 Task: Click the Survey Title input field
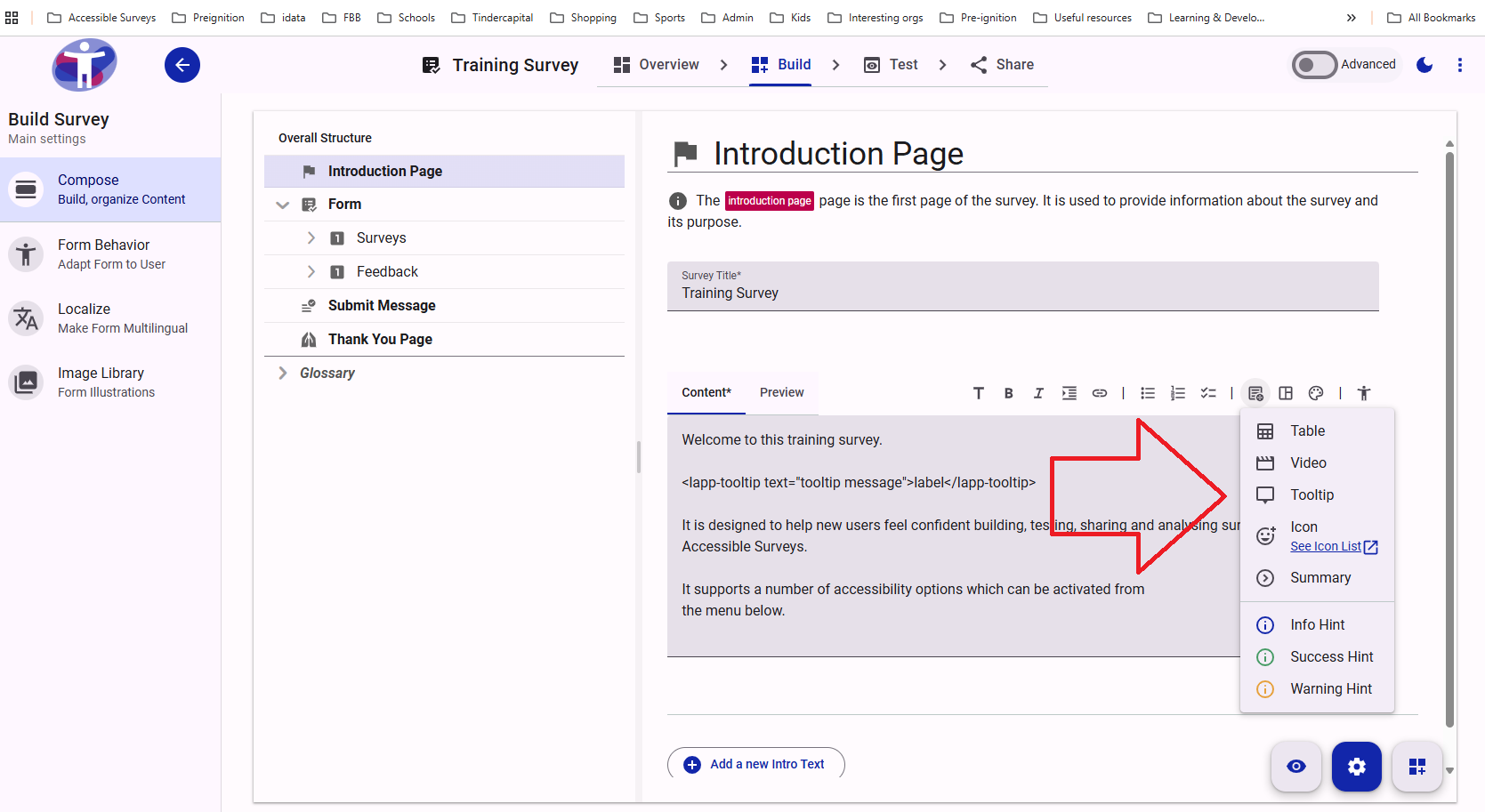click(x=1022, y=293)
